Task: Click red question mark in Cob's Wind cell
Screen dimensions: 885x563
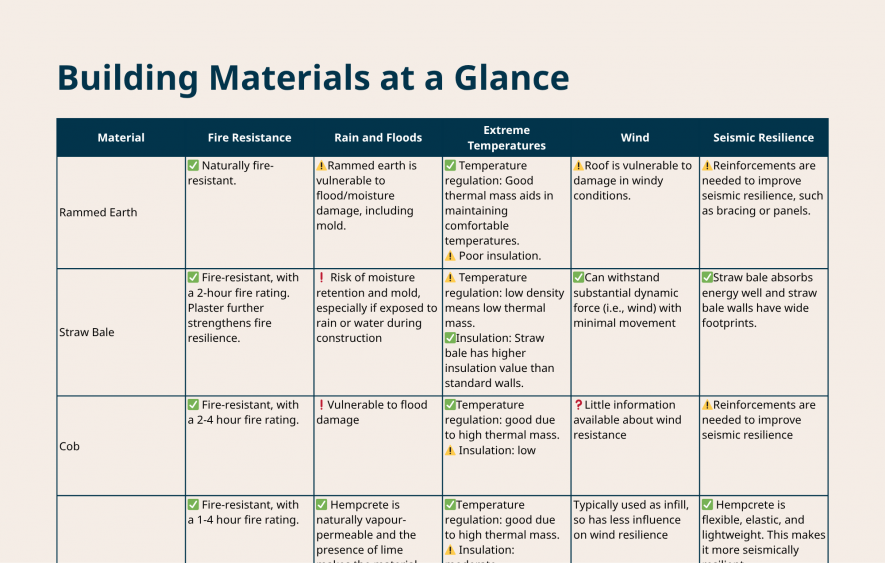Action: tap(578, 405)
